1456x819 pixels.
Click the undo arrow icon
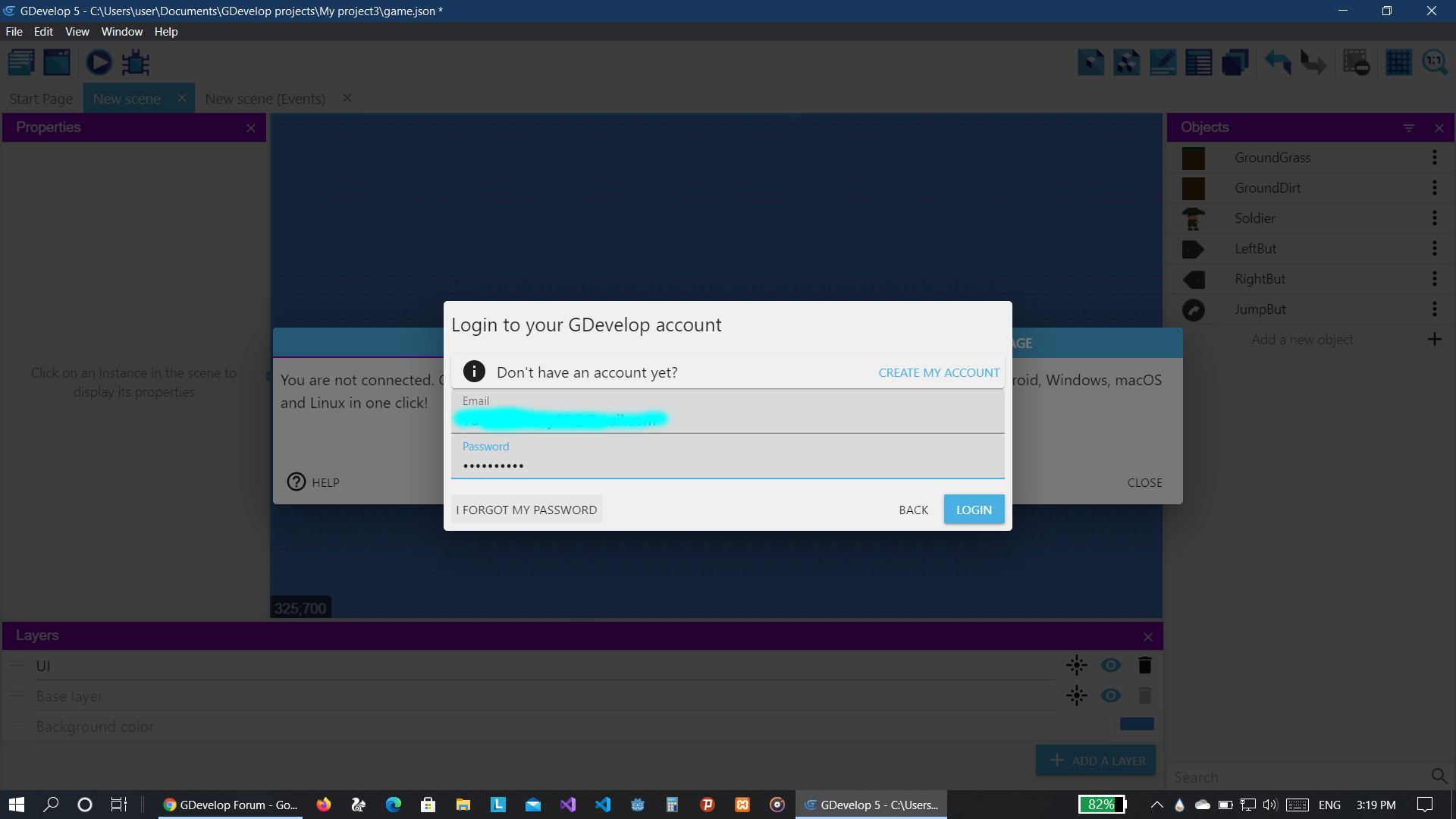point(1278,62)
